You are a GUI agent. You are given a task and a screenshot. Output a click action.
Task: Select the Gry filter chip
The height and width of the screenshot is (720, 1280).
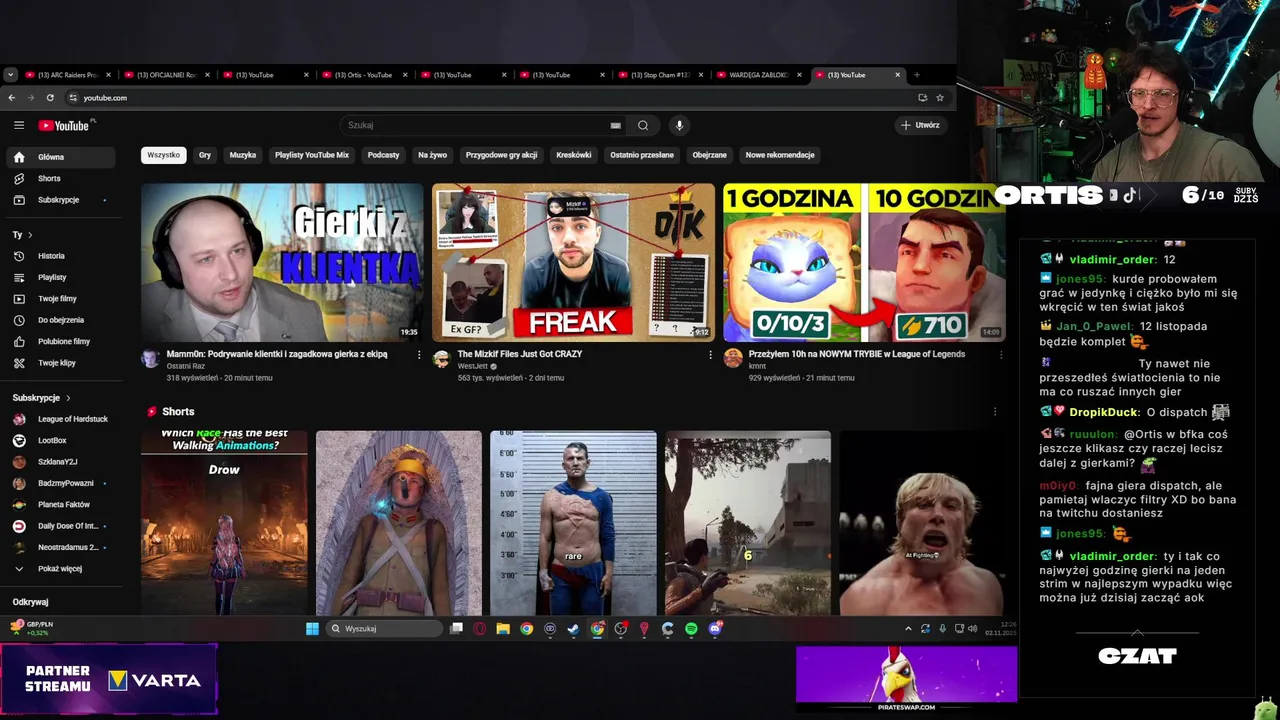pyautogui.click(x=205, y=155)
